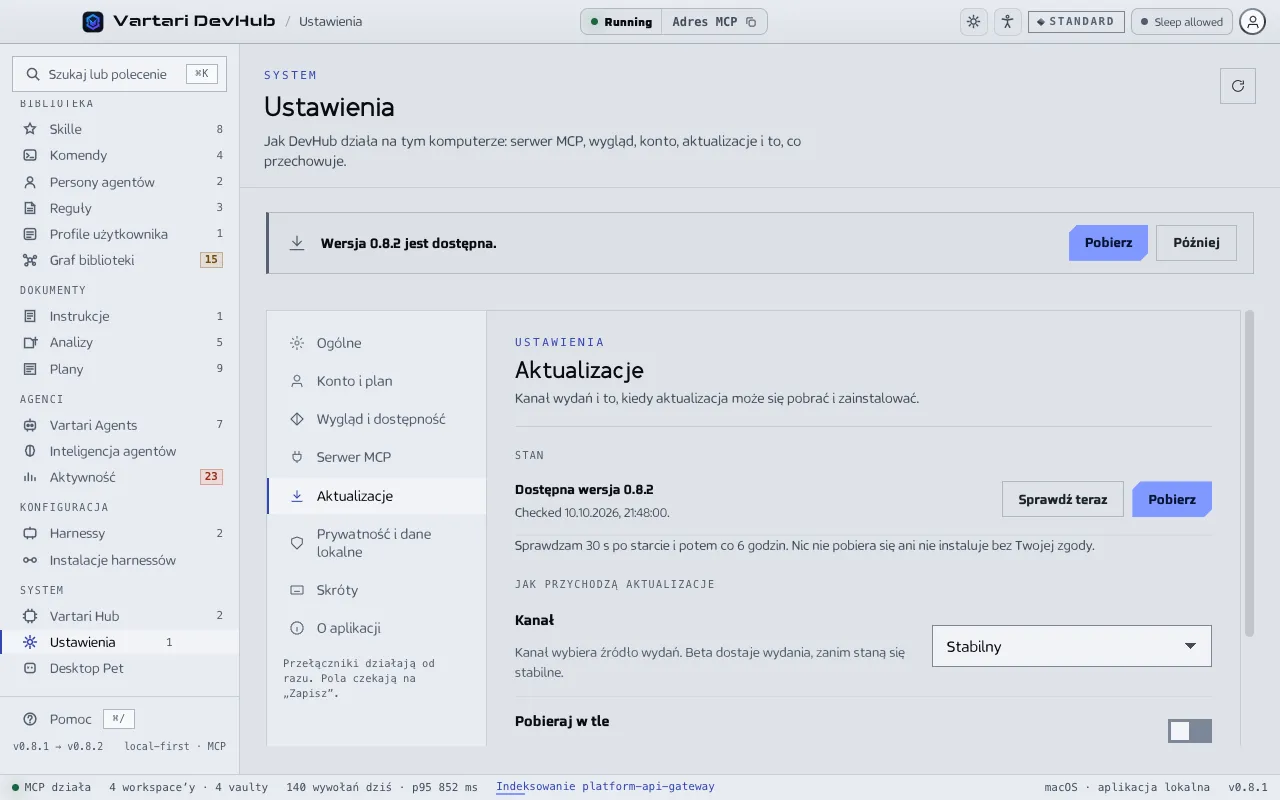
Task: Open the Kanał dropdown set to Stabilny
Action: coord(1072,646)
